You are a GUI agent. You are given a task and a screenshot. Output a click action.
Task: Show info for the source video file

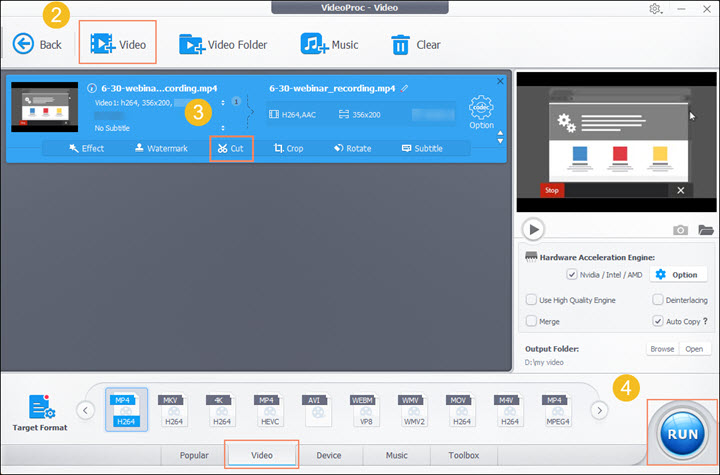click(92, 88)
